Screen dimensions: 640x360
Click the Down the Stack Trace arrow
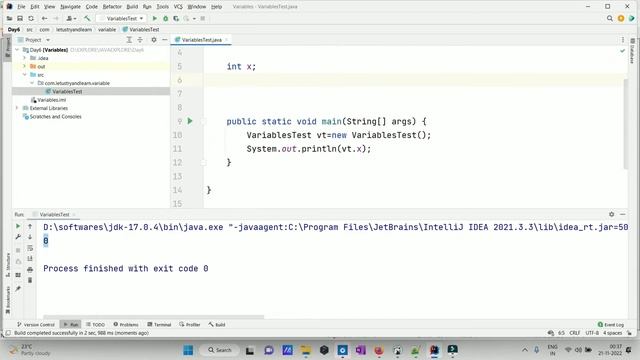tap(30, 237)
